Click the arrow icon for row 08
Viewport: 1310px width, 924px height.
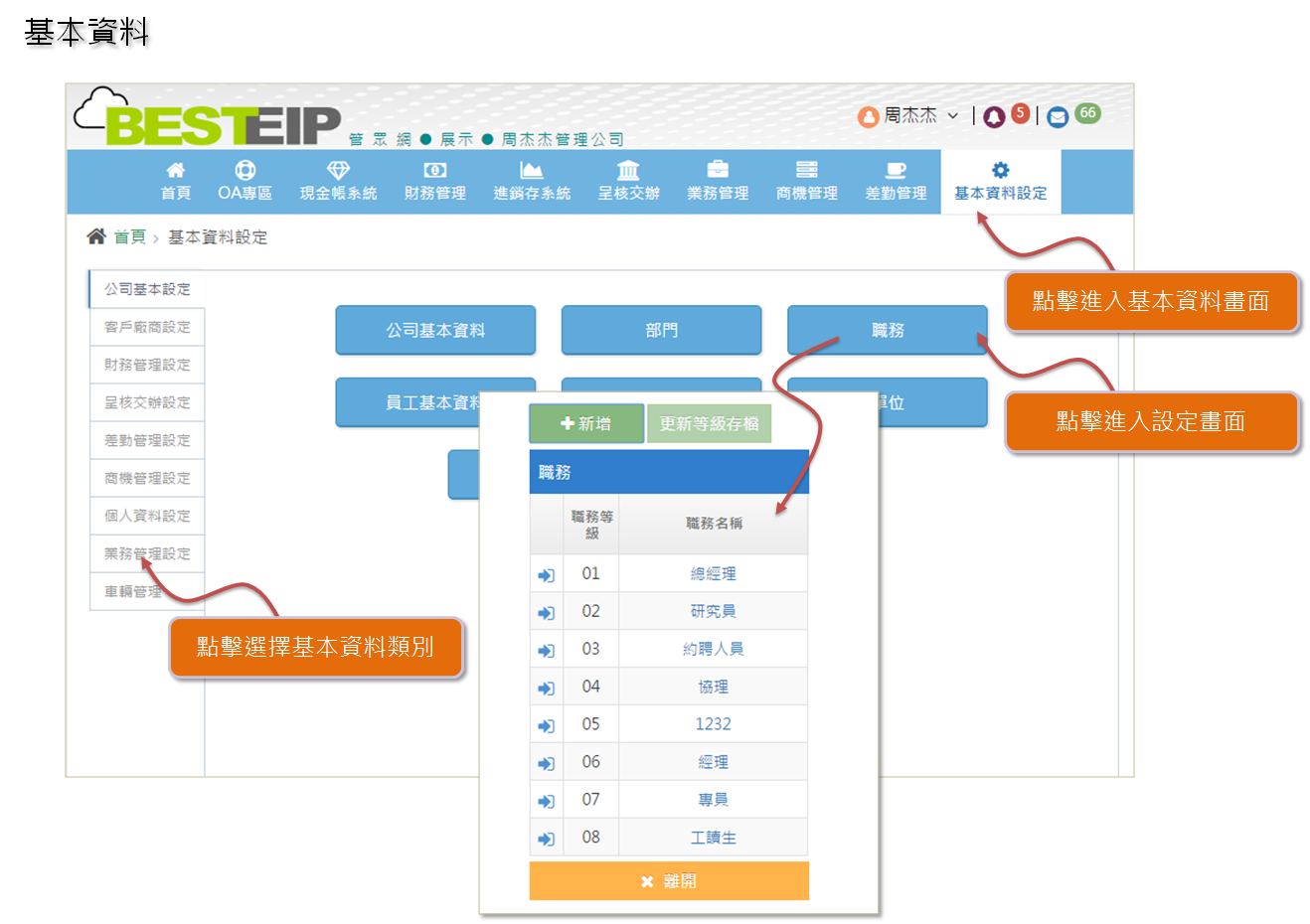[x=546, y=839]
